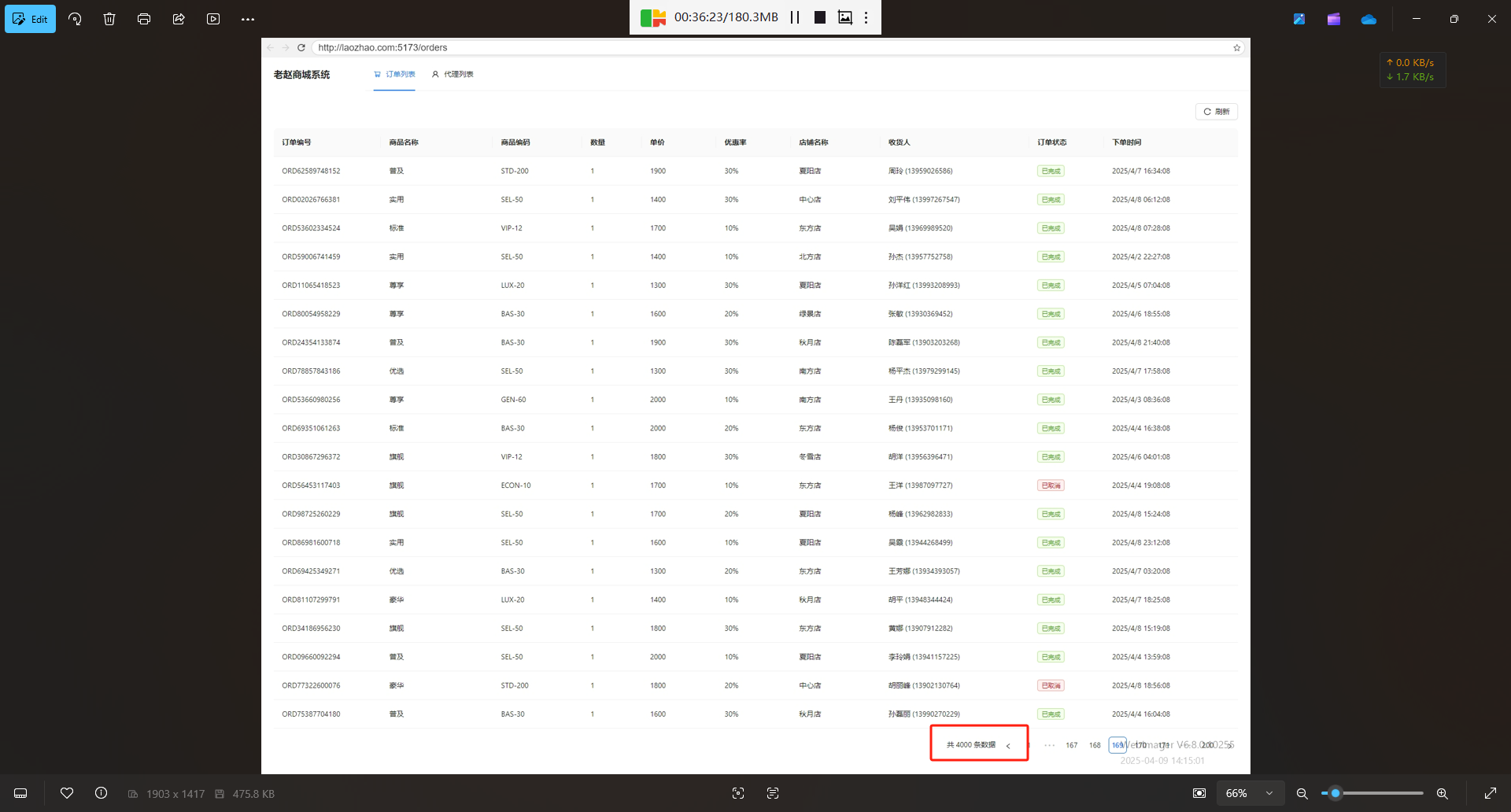Pause the screen recording
The image size is (1511, 812).
[x=795, y=17]
